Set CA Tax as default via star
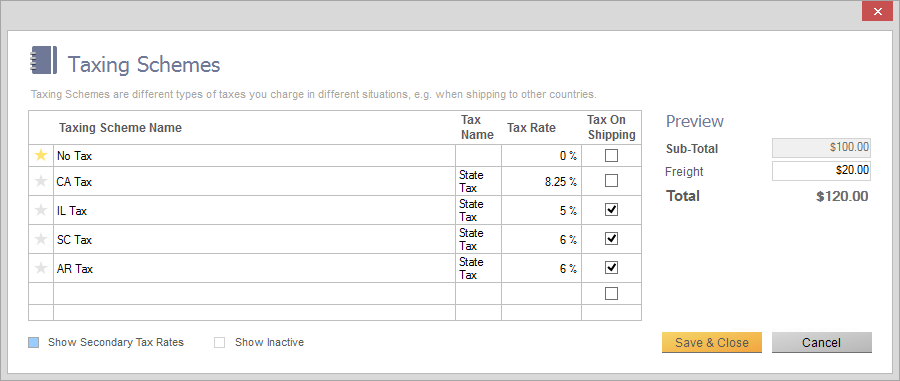This screenshot has width=900, height=381. [x=41, y=181]
